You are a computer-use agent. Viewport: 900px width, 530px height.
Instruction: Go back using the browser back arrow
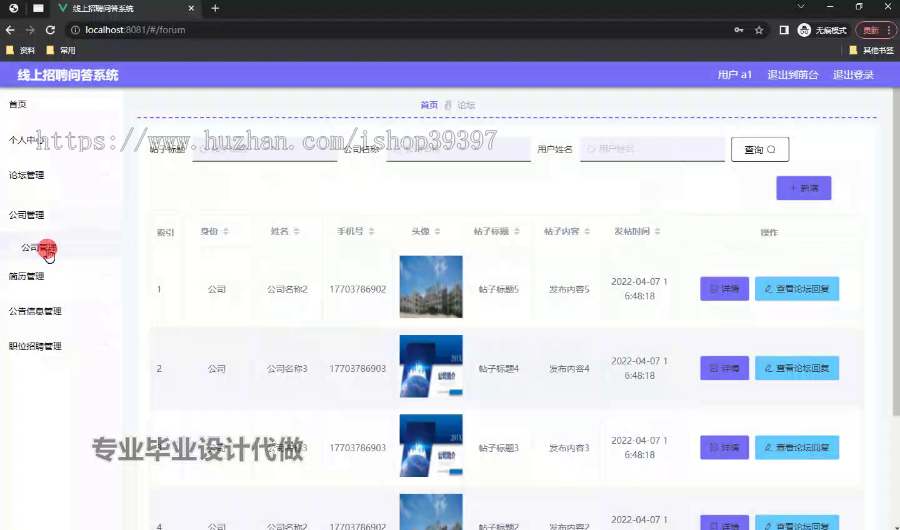(10, 30)
